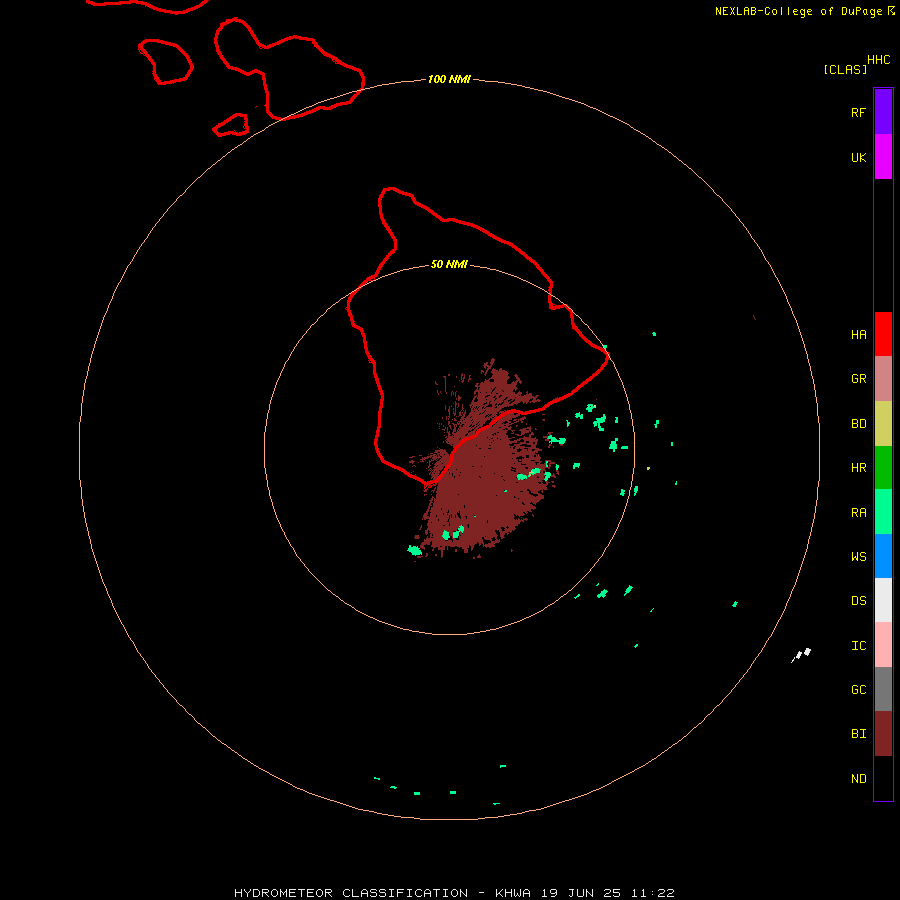Click the dark red BI legend swatch
Viewport: 900px width, 900px height.
coord(883,734)
